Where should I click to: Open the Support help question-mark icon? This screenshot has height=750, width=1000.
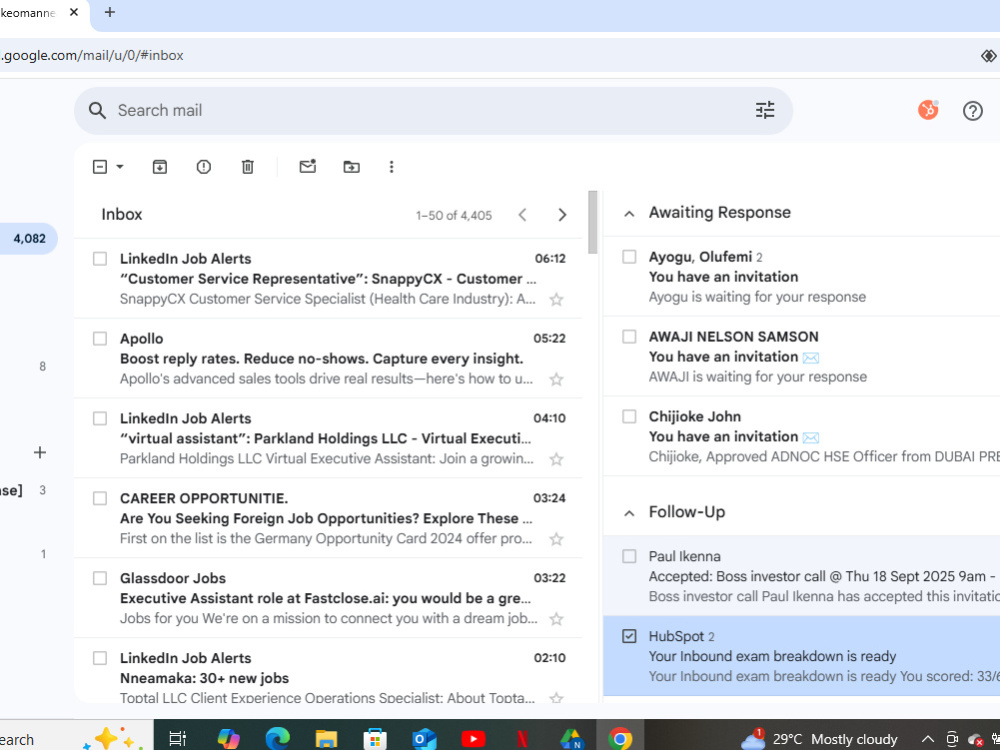pos(973,111)
